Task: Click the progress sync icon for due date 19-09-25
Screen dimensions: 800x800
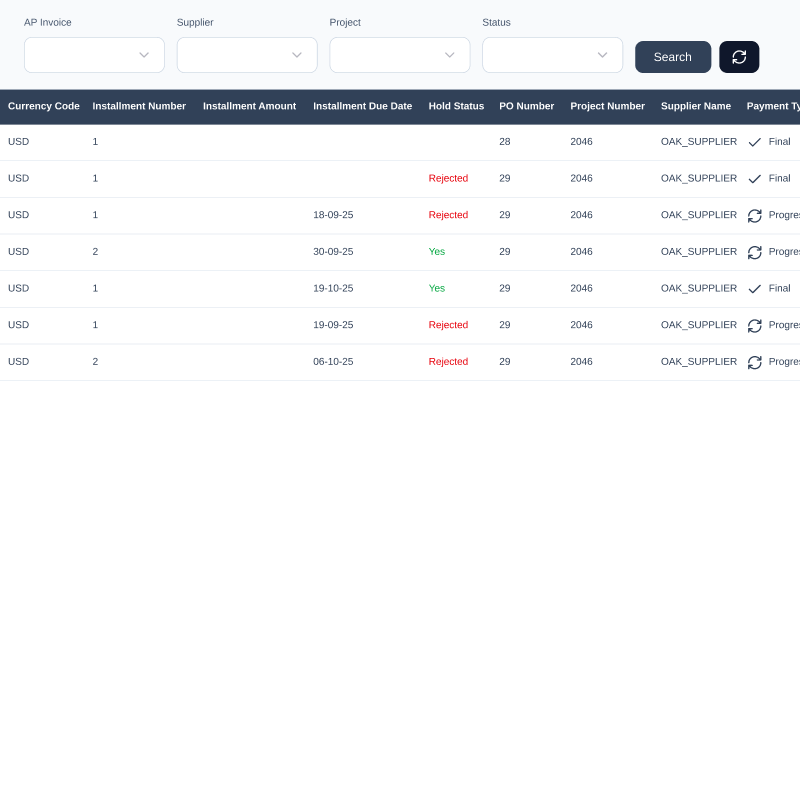Action: coord(755,325)
